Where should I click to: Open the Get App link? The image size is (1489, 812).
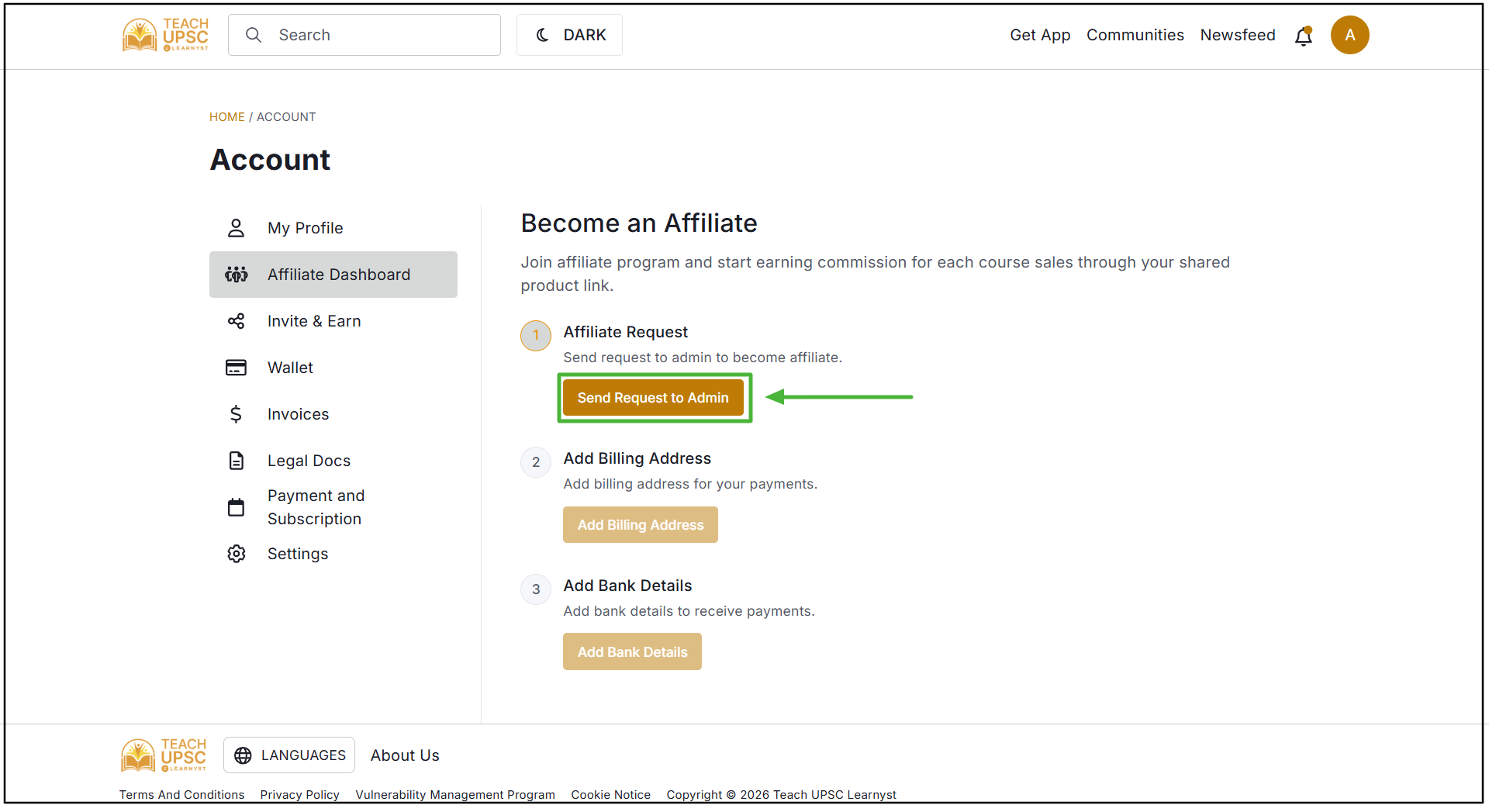click(1040, 35)
